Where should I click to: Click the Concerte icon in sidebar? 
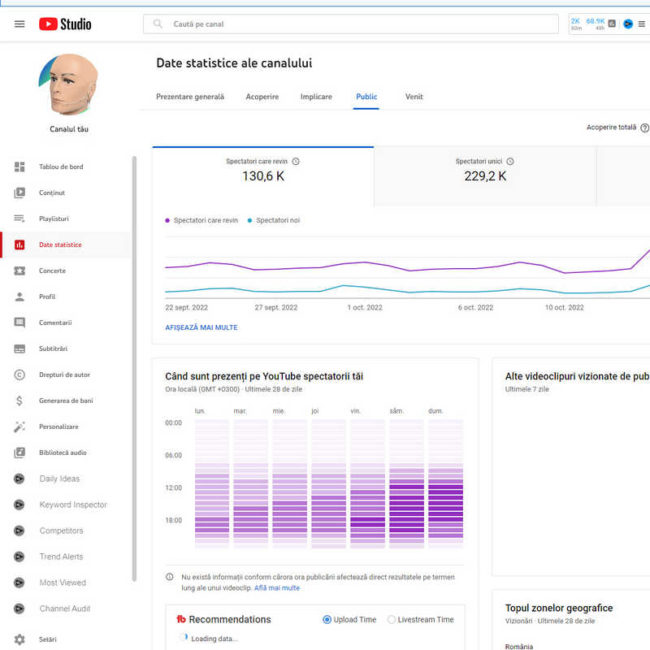(19, 271)
